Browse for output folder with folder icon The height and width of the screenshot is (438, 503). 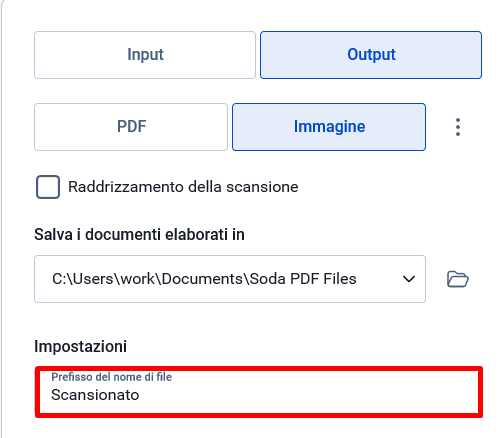458,279
